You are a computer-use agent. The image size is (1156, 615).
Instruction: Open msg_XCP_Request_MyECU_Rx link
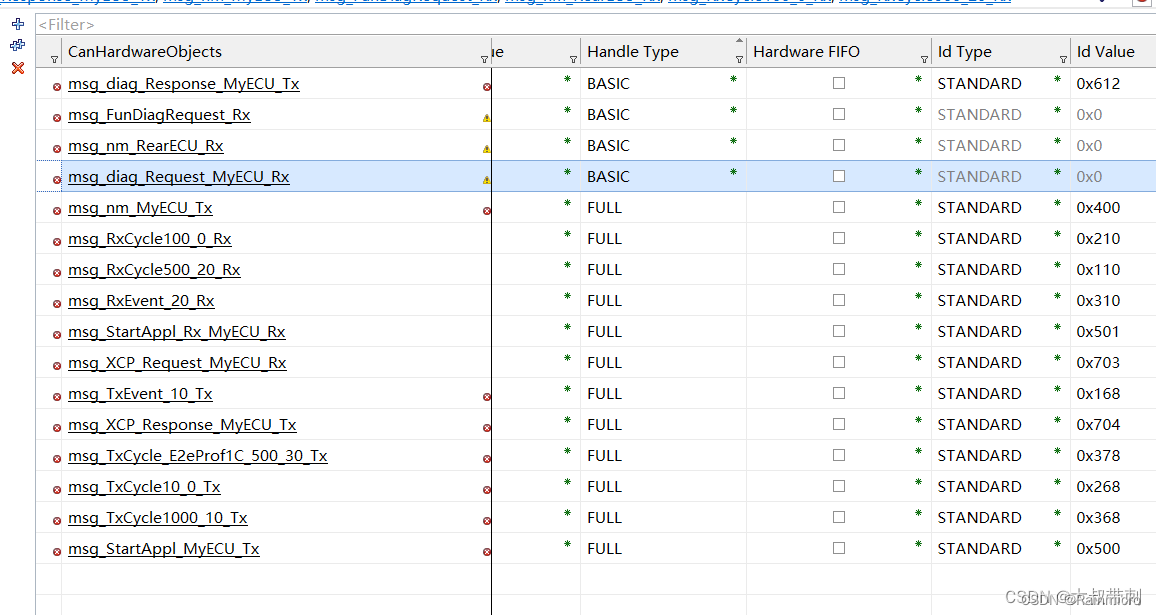click(177, 363)
